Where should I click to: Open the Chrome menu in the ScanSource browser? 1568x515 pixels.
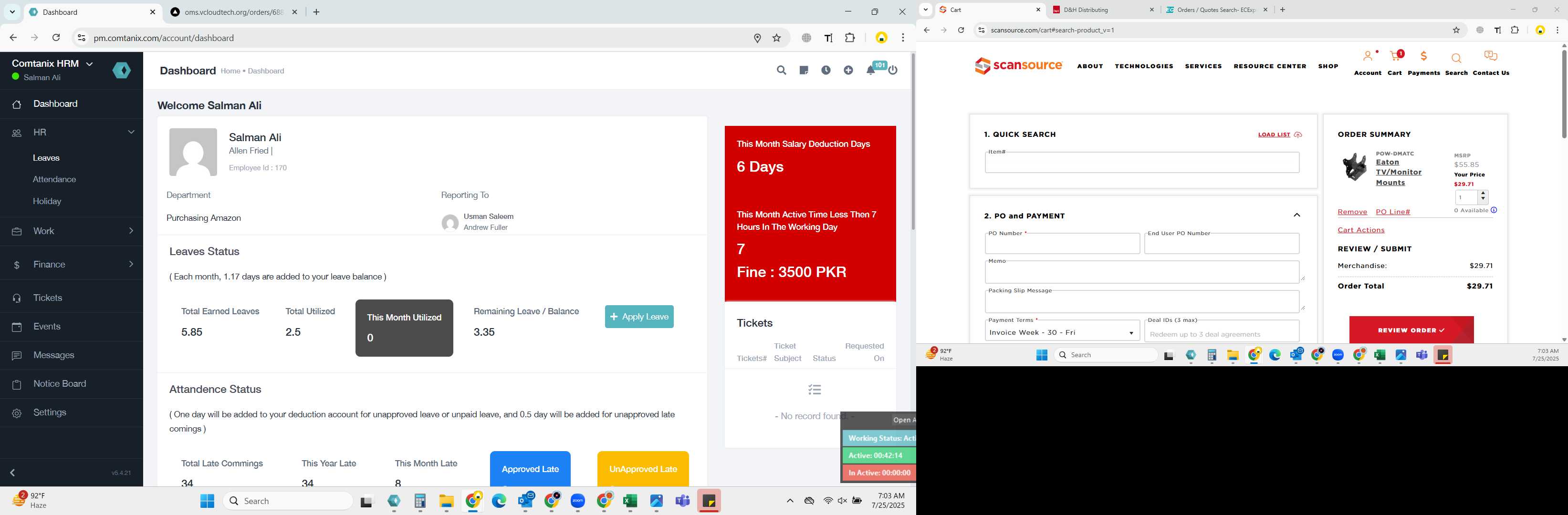click(1558, 31)
